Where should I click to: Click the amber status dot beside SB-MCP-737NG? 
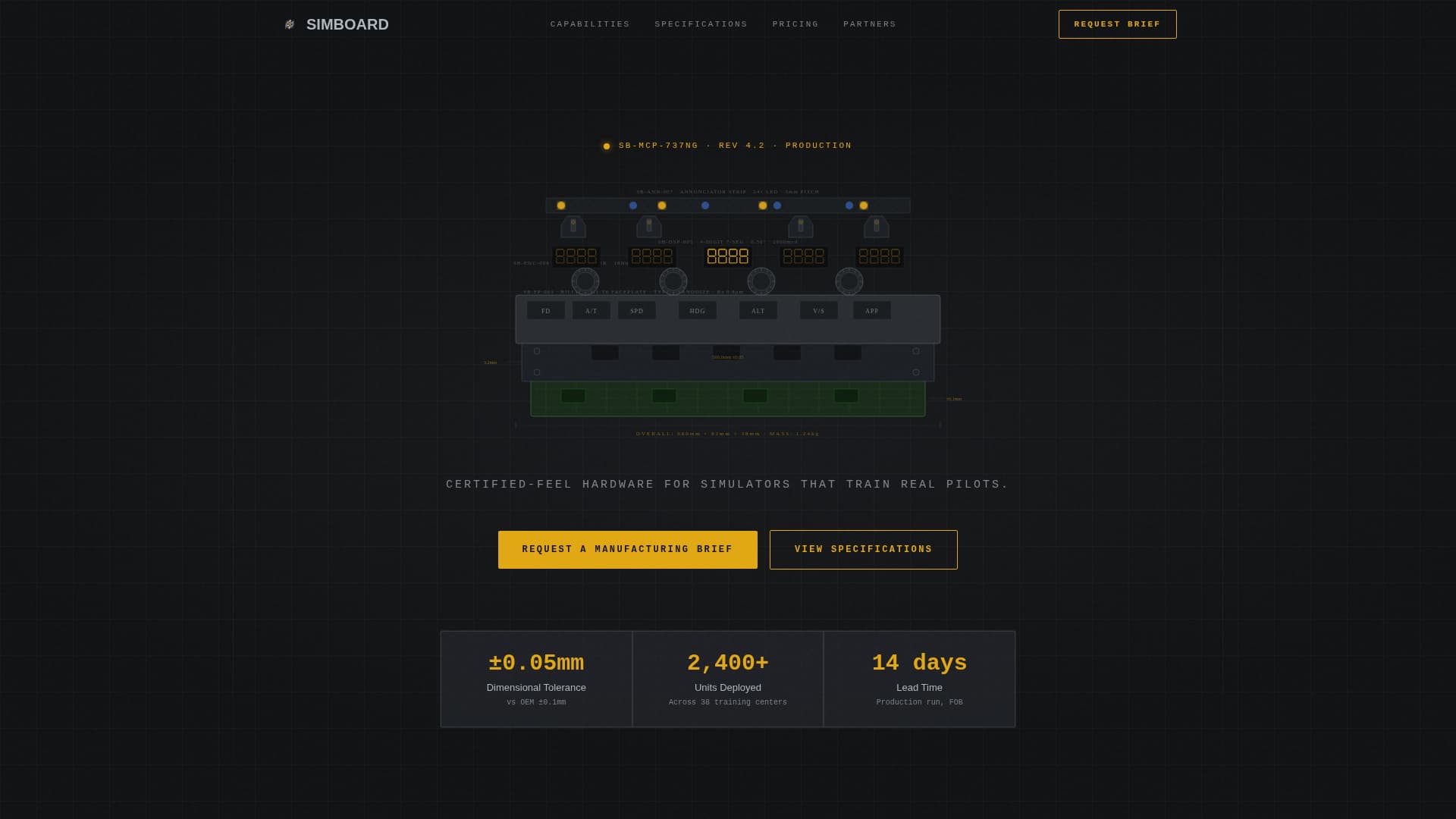click(x=607, y=146)
